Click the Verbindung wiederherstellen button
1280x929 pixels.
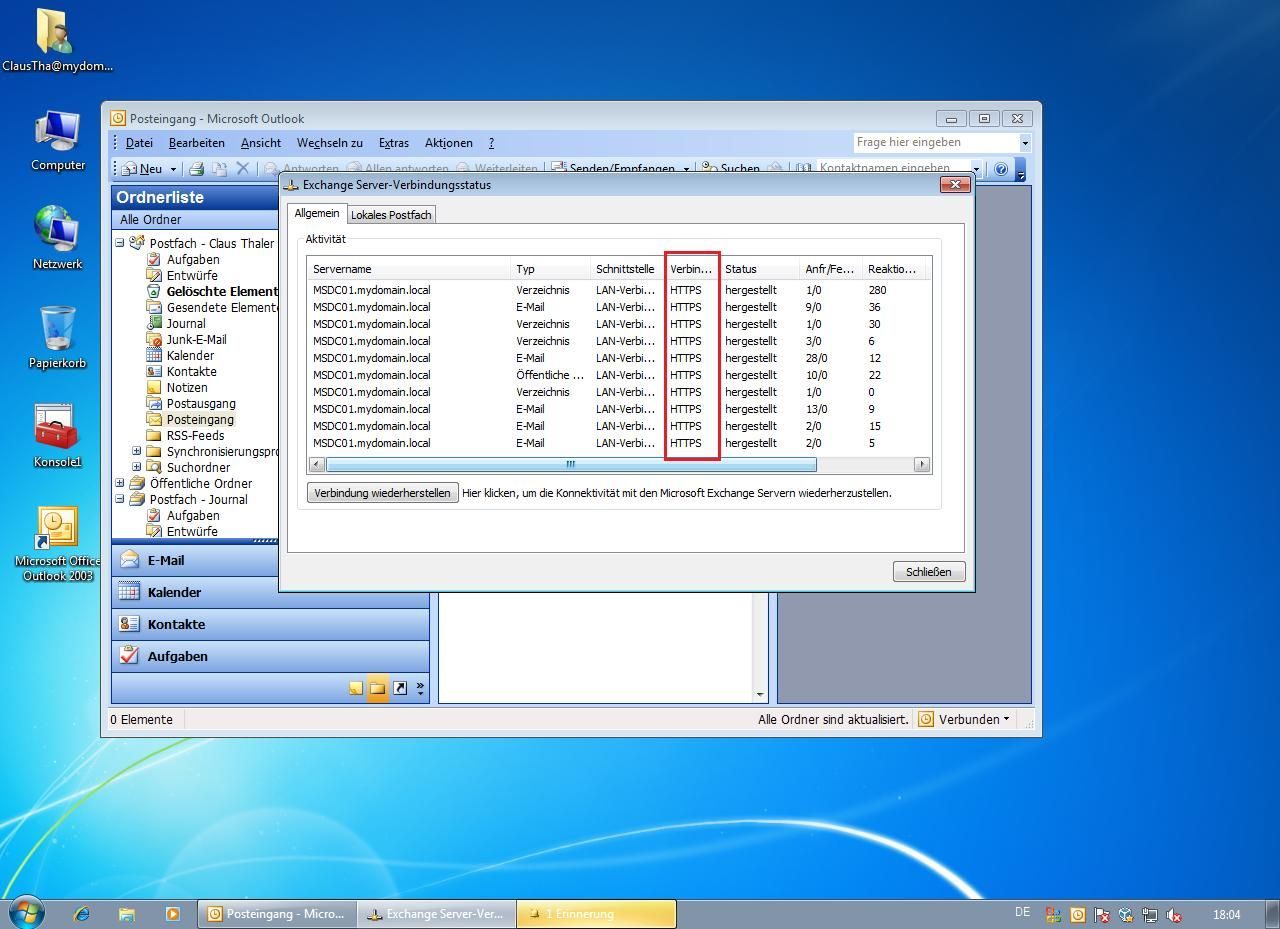pos(382,493)
